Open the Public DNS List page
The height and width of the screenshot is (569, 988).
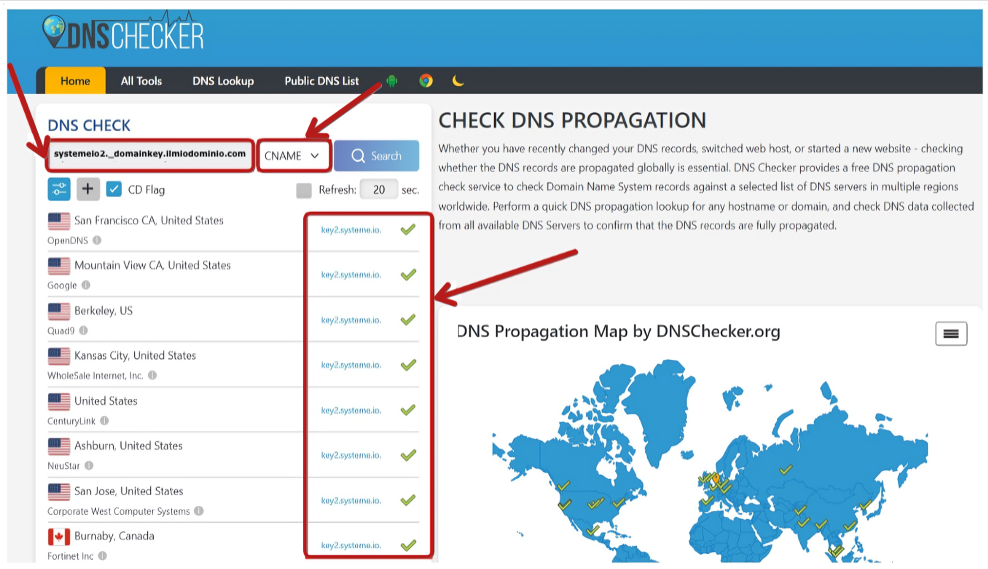click(321, 81)
